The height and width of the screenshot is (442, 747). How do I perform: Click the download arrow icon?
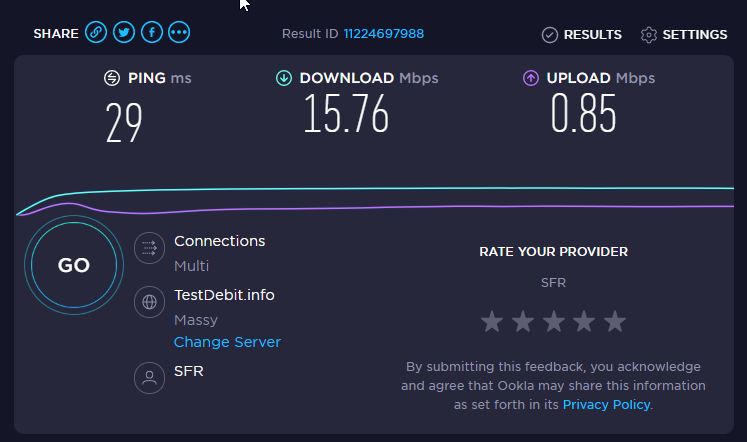coord(284,78)
